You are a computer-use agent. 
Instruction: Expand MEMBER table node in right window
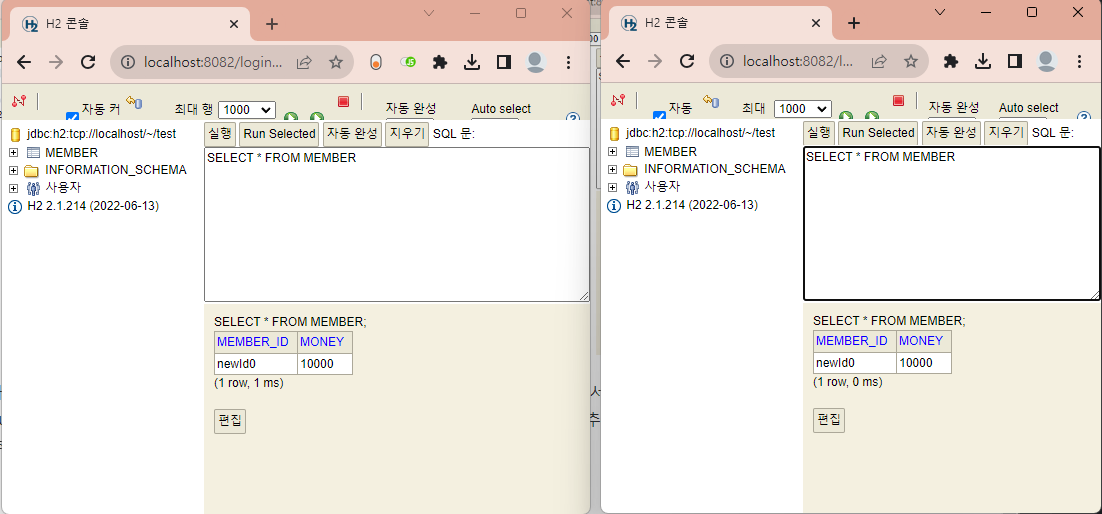[x=612, y=152]
